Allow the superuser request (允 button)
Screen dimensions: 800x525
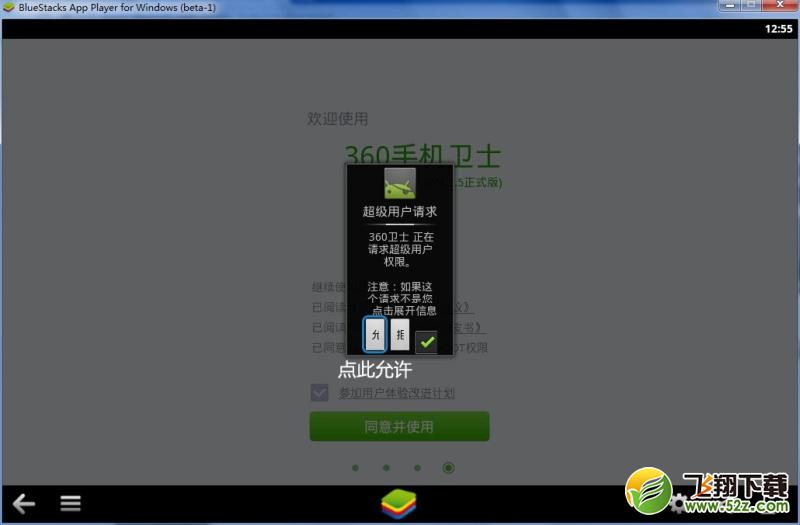click(x=375, y=334)
